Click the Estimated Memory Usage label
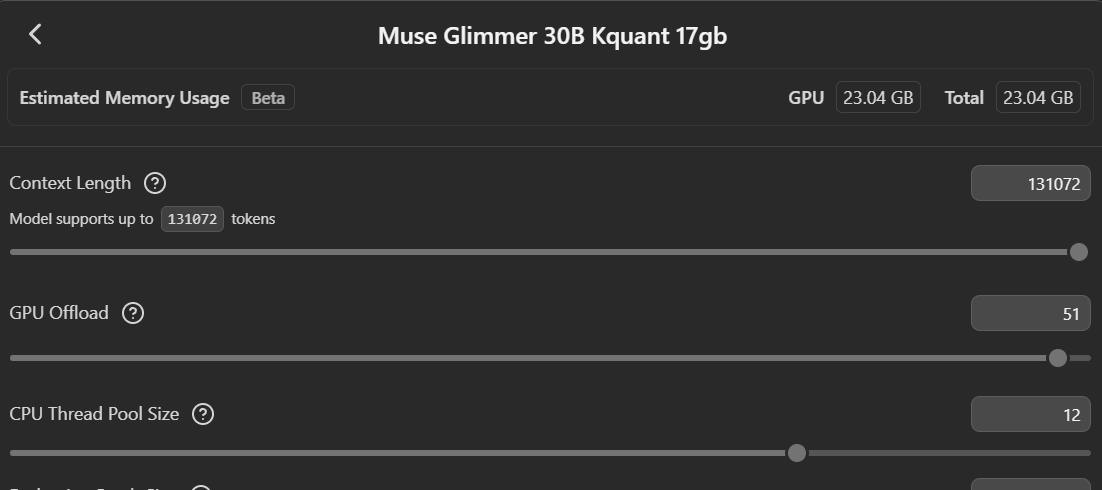The height and width of the screenshot is (490, 1102). (124, 98)
